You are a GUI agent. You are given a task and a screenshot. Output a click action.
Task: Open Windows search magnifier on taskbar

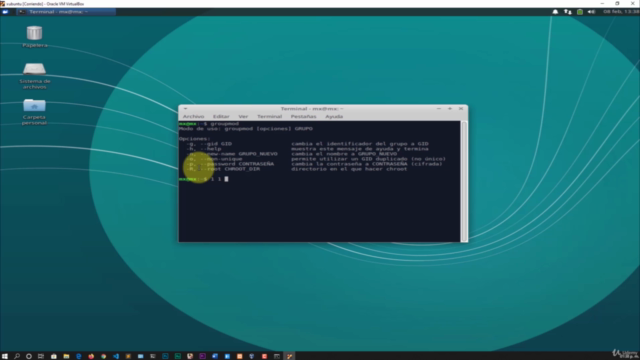coord(17,356)
